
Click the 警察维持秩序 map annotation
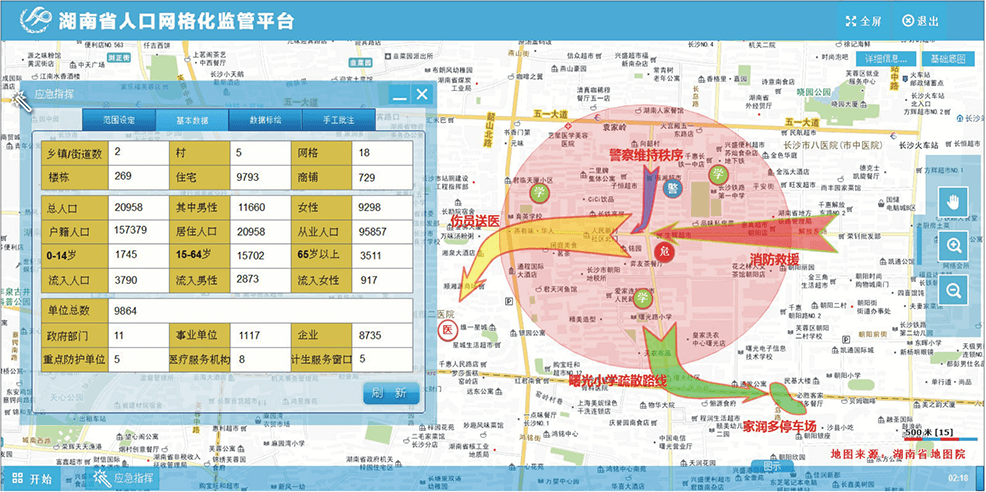click(646, 154)
